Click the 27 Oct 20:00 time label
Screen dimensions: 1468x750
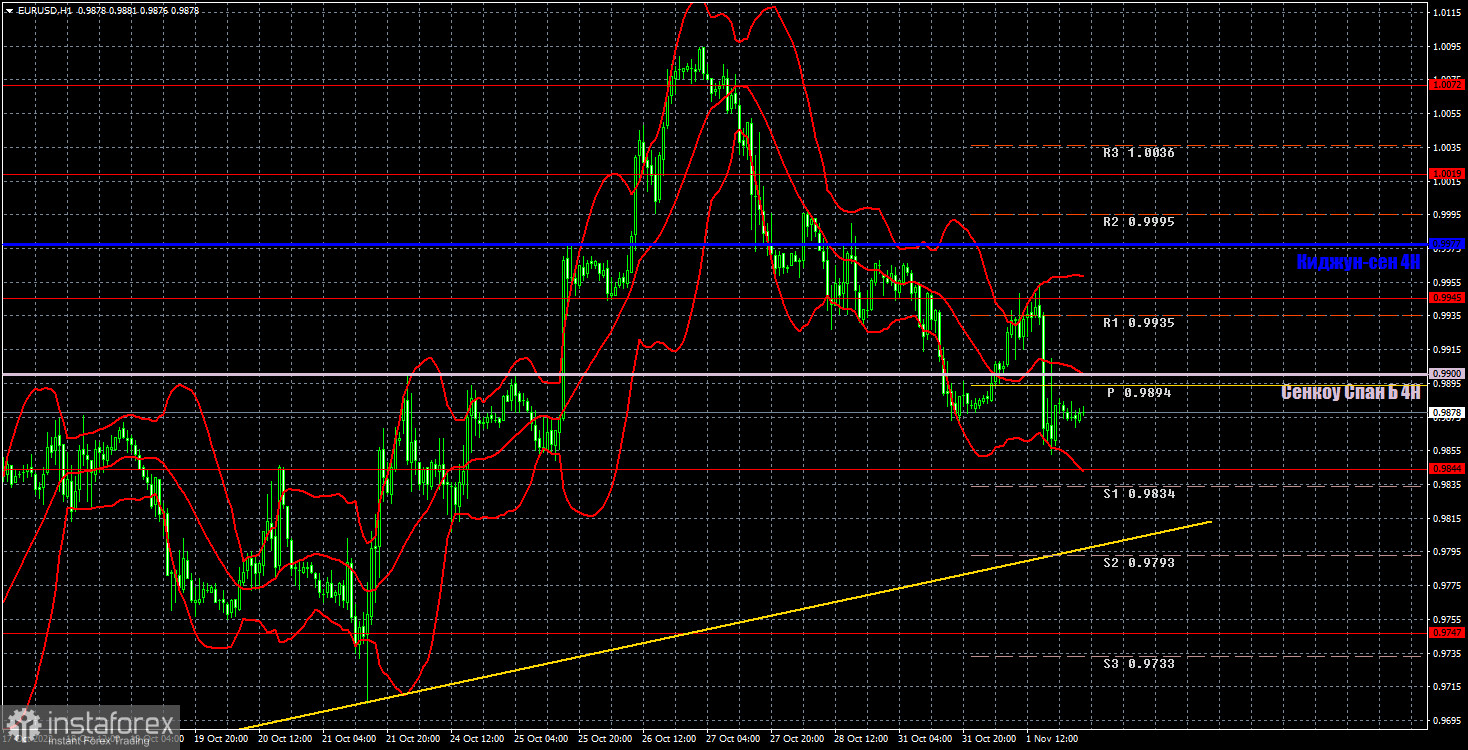point(797,740)
